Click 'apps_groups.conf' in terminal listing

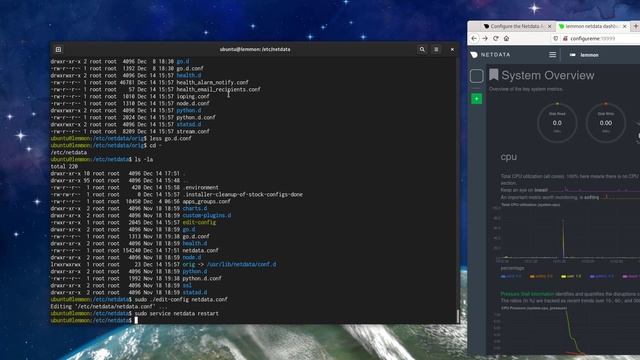click(207, 201)
